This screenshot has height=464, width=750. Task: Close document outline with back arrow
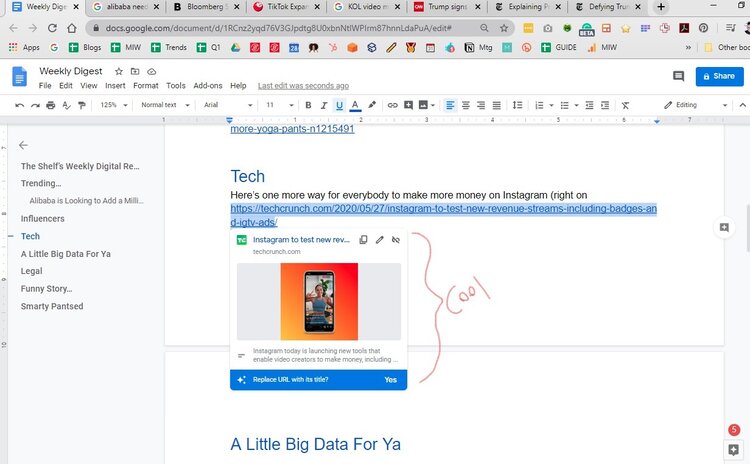(x=23, y=145)
